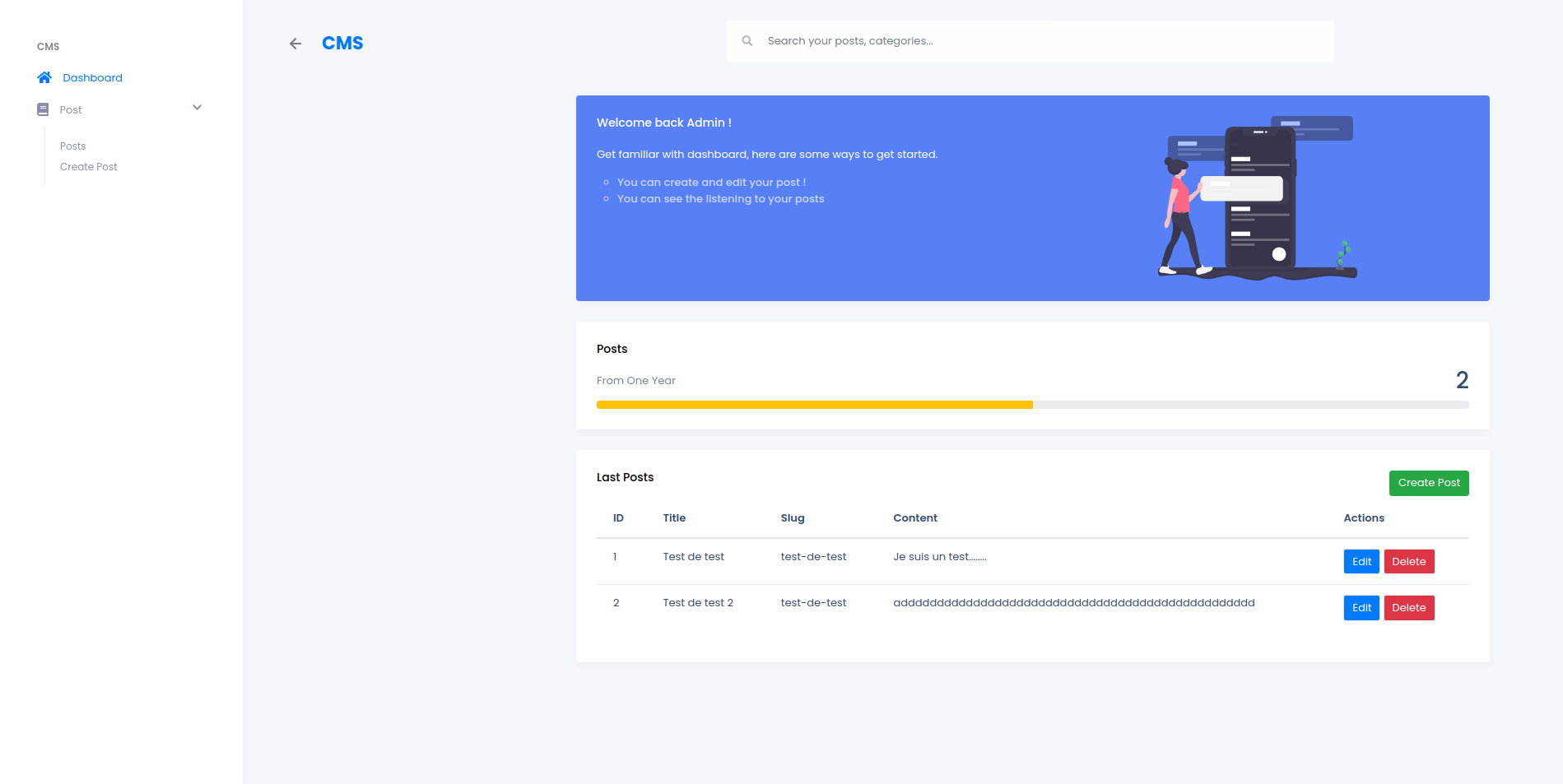Image resolution: width=1563 pixels, height=784 pixels.
Task: Edit the post 'Test de test 2'
Action: (x=1361, y=608)
